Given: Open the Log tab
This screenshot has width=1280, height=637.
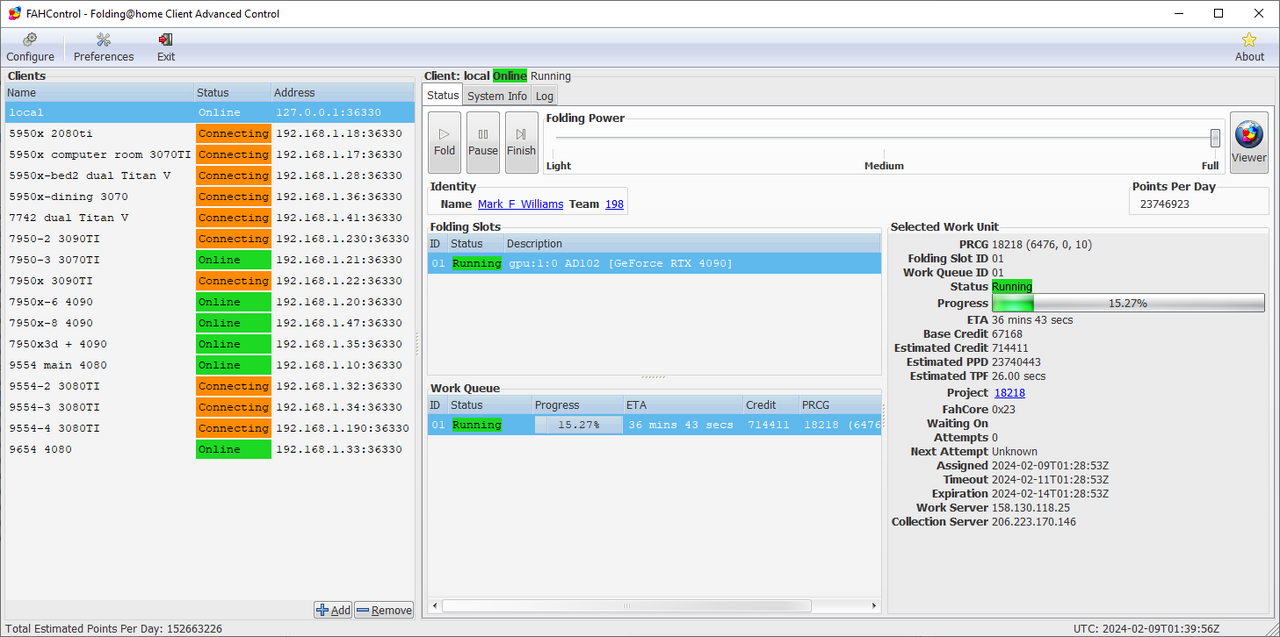Looking at the screenshot, I should 544,96.
